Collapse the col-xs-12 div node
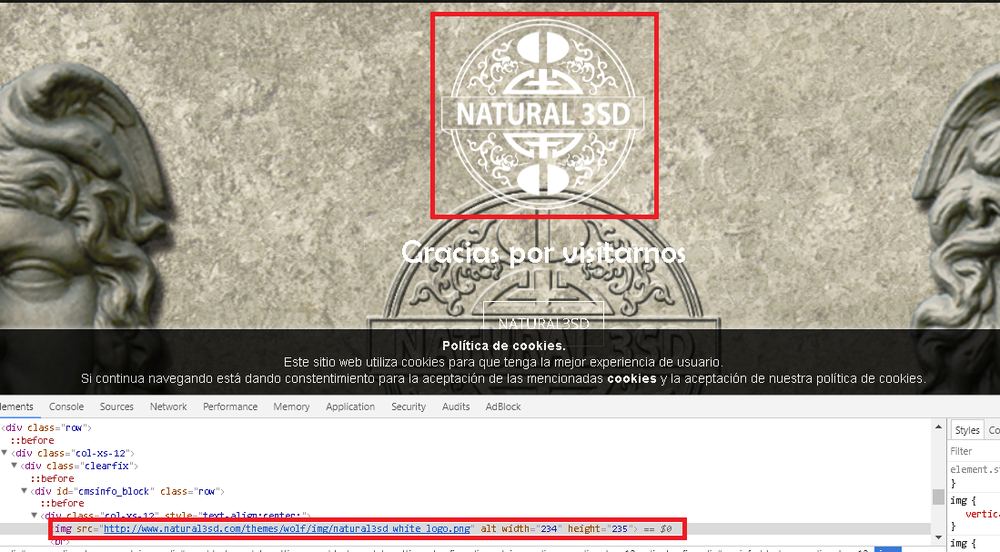 [4, 453]
